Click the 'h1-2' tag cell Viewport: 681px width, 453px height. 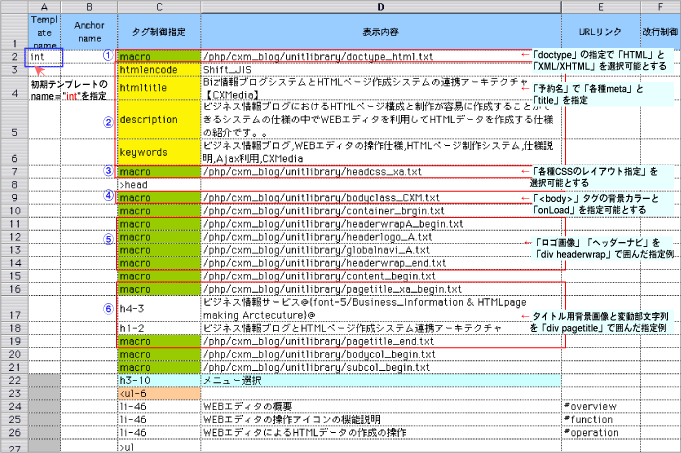point(159,328)
